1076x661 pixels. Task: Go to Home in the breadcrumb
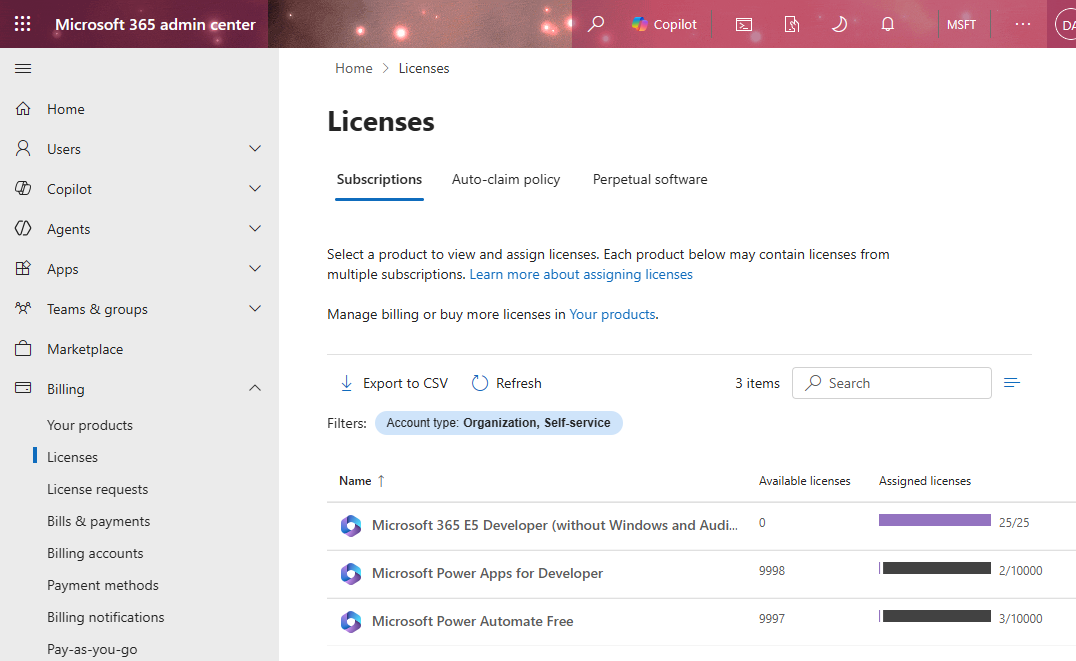click(x=353, y=69)
